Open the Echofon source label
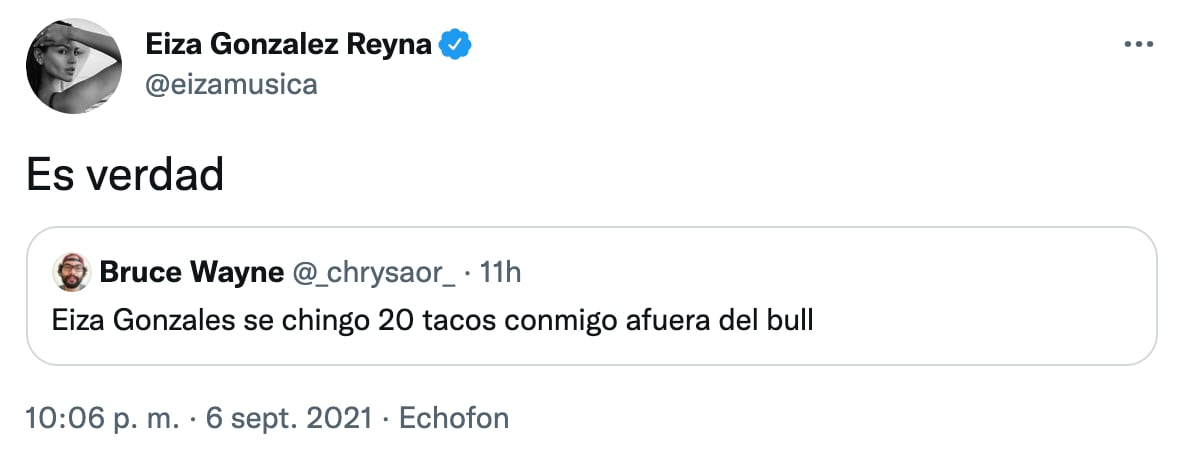Image resolution: width=1186 pixels, height=462 pixels. pos(454,417)
